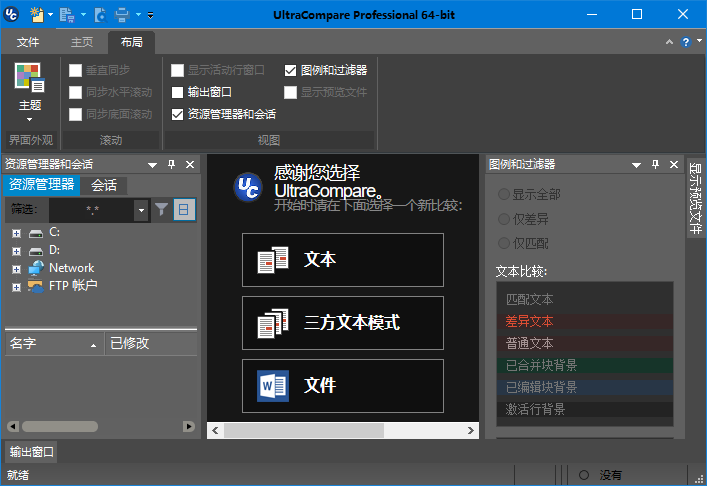
Task: Click the print icon in quick access toolbar
Action: click(122, 14)
